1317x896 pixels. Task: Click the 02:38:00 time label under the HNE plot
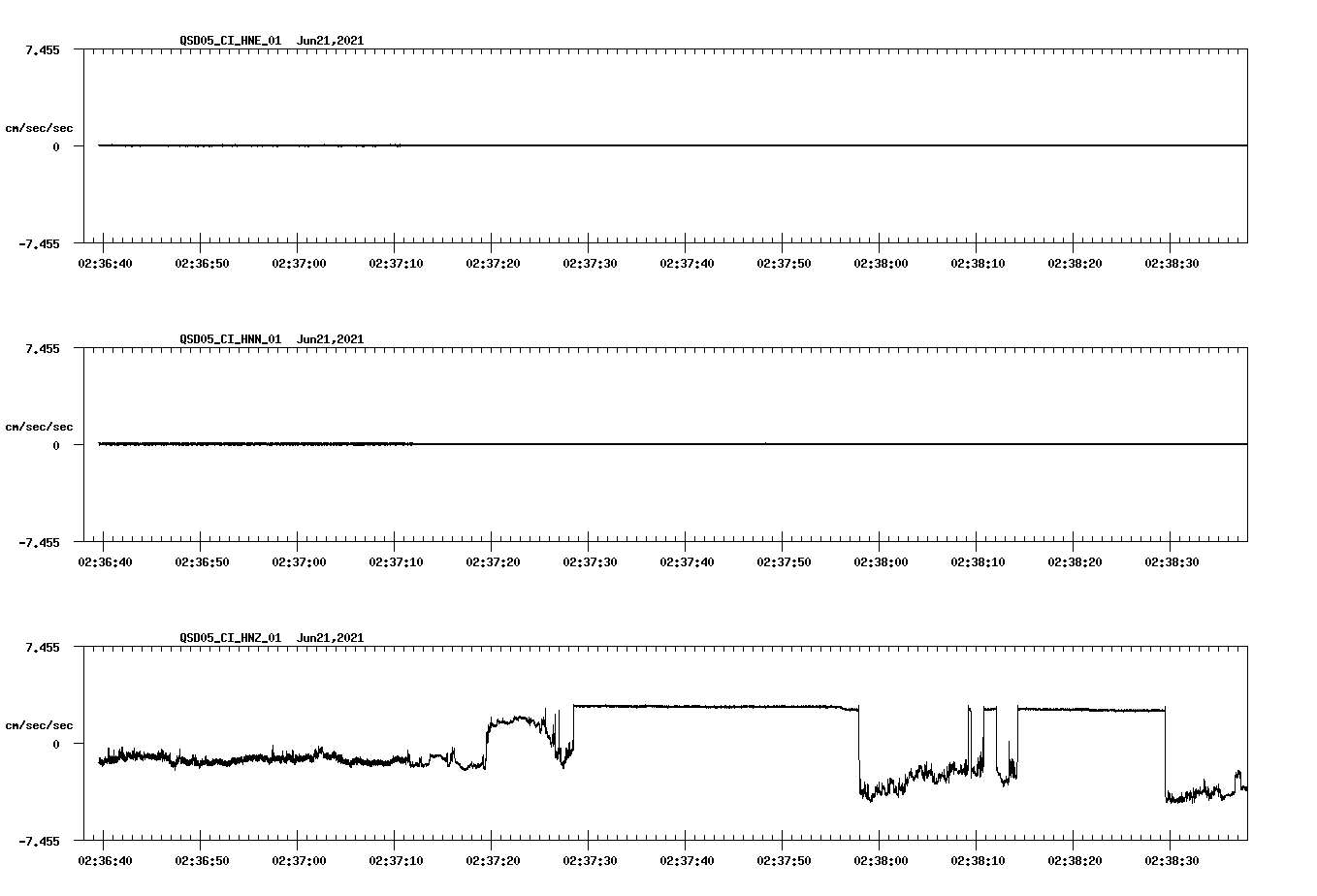pyautogui.click(x=881, y=264)
